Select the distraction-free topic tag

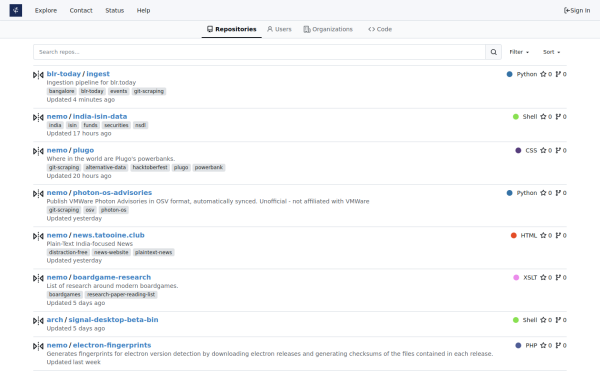(68, 252)
